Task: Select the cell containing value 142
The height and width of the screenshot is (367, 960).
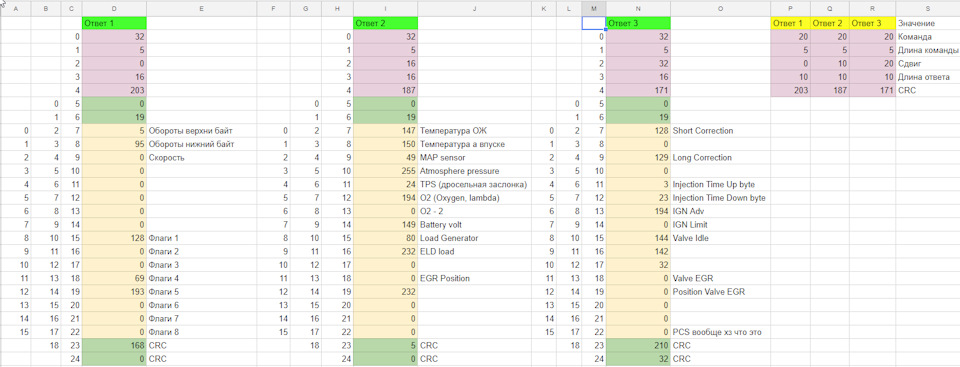Action: click(x=638, y=251)
